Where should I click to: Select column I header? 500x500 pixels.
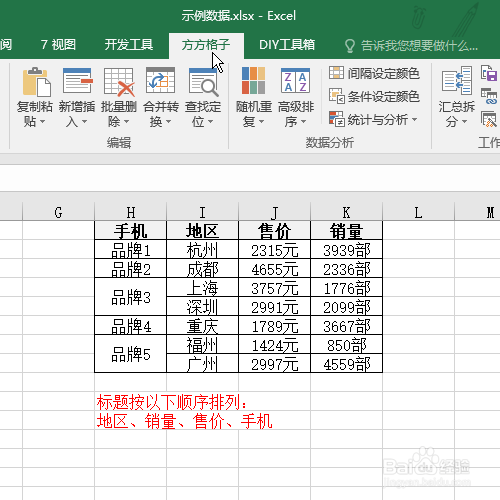click(x=202, y=212)
